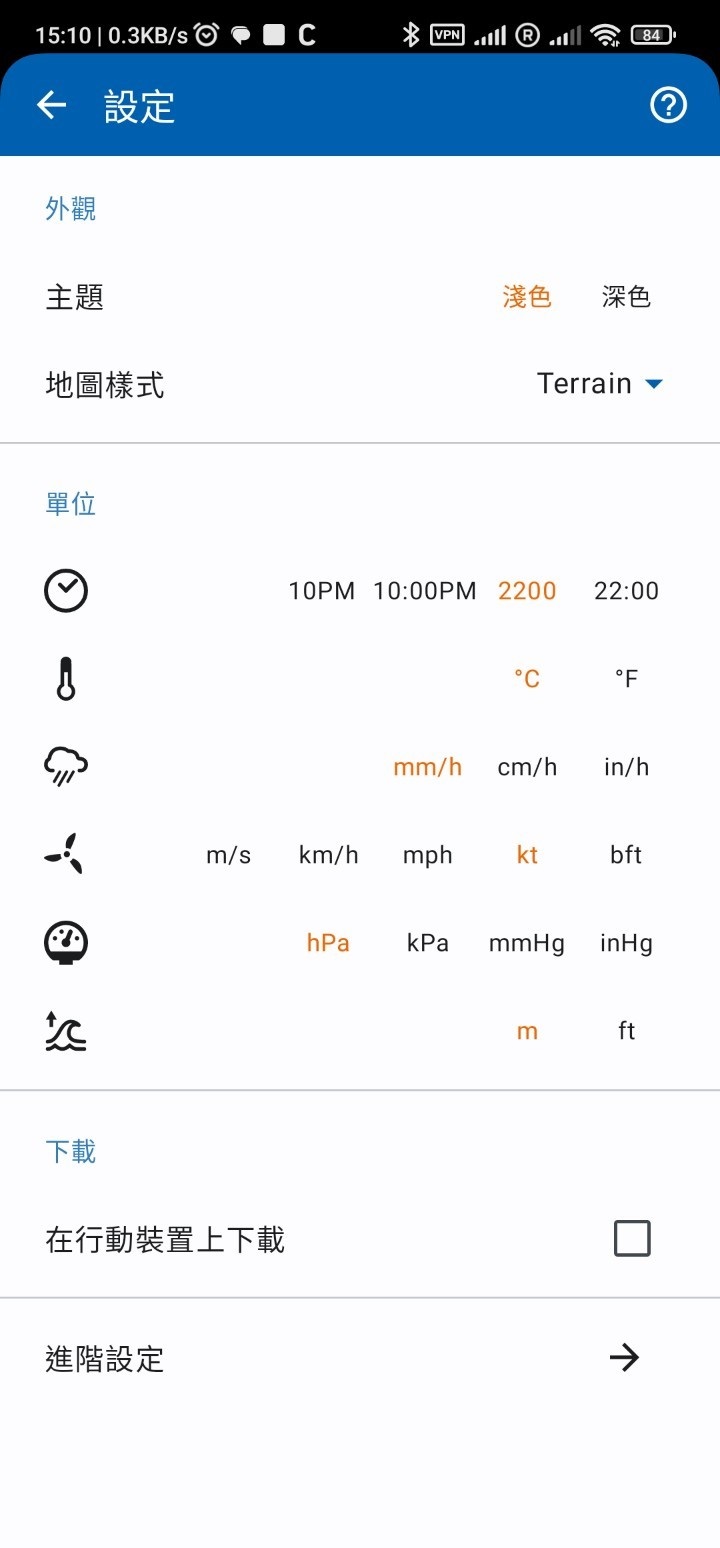Switch theme to 深色
Image resolution: width=720 pixels, height=1548 pixels.
[626, 297]
